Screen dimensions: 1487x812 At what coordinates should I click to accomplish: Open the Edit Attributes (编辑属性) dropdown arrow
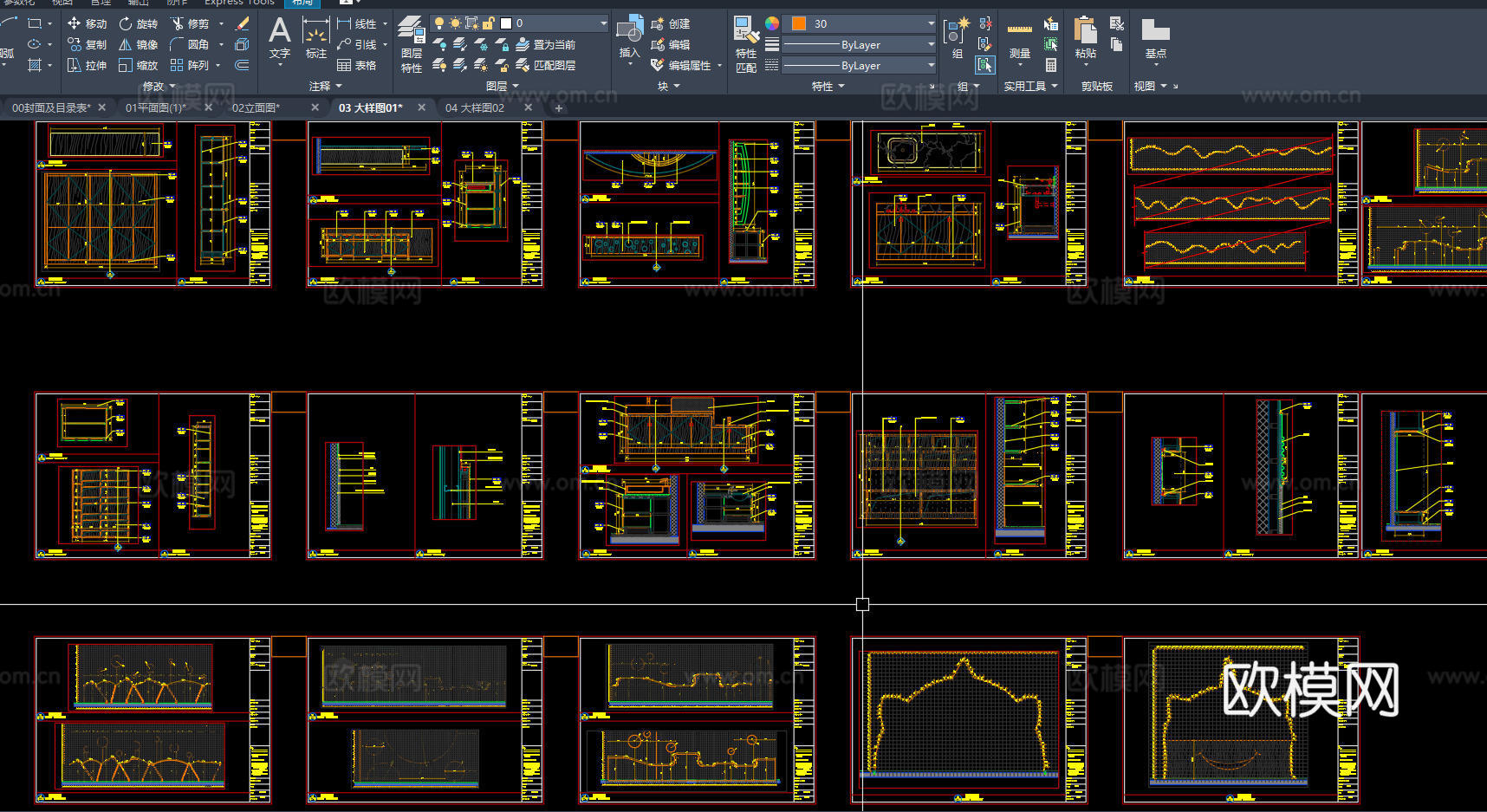pos(719,65)
